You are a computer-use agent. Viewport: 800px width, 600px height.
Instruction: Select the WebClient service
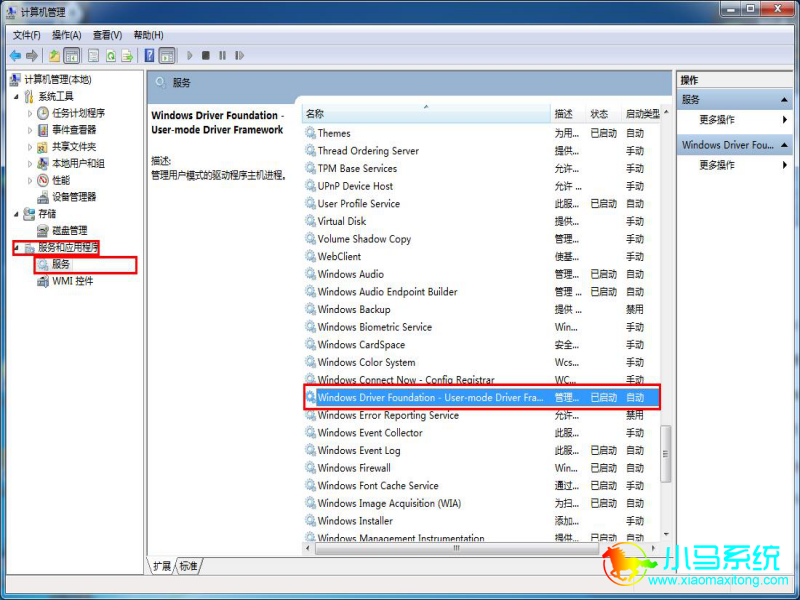click(x=481, y=257)
